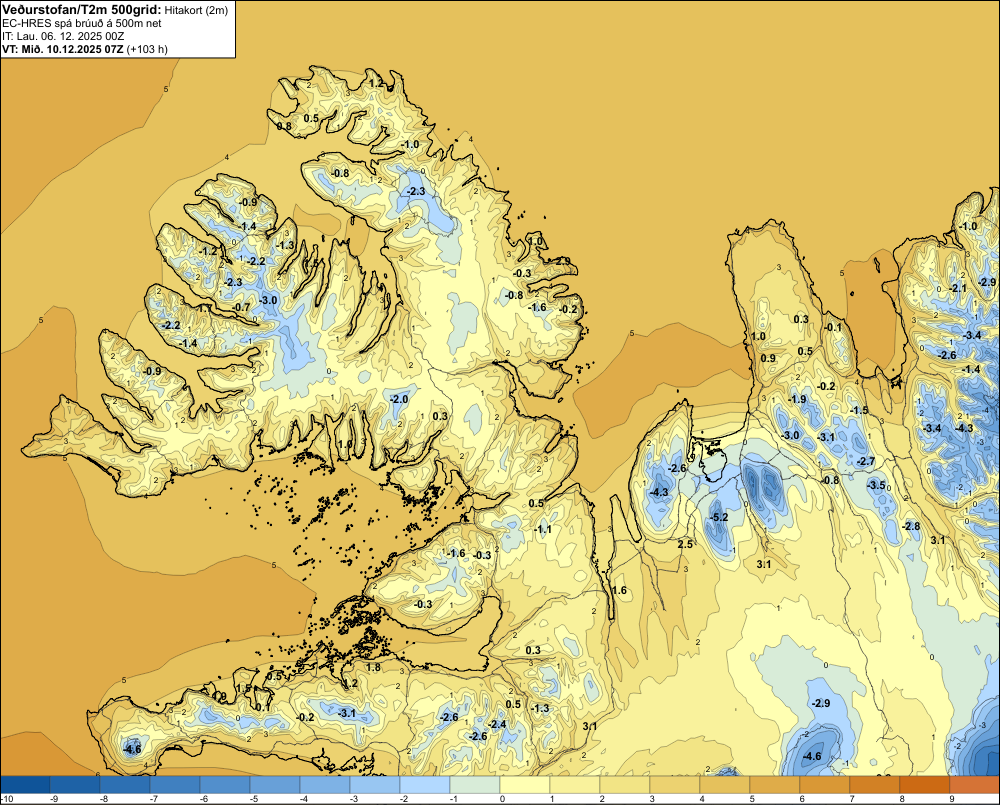1000x805 pixels.
Task: Click the '-1.5' temperature label
Action: (x=859, y=411)
